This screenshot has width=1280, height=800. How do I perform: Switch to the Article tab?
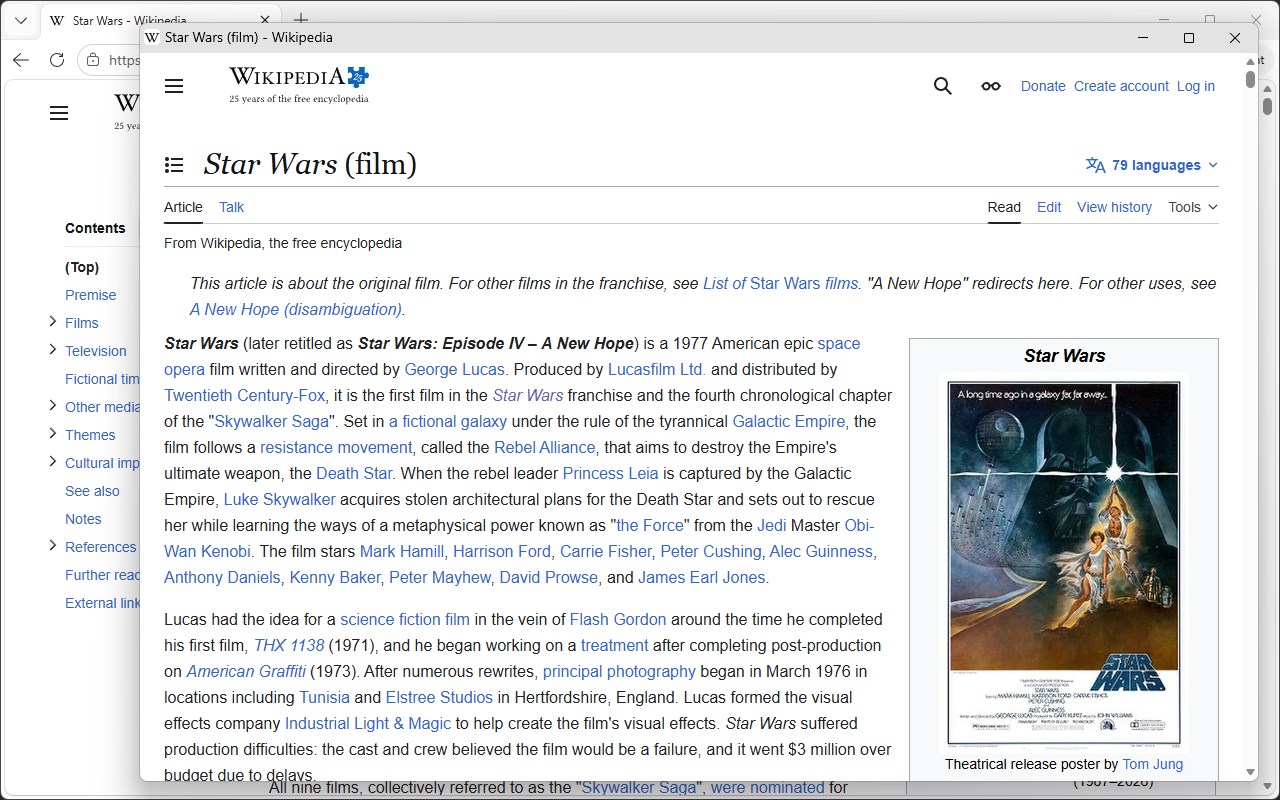click(x=183, y=207)
